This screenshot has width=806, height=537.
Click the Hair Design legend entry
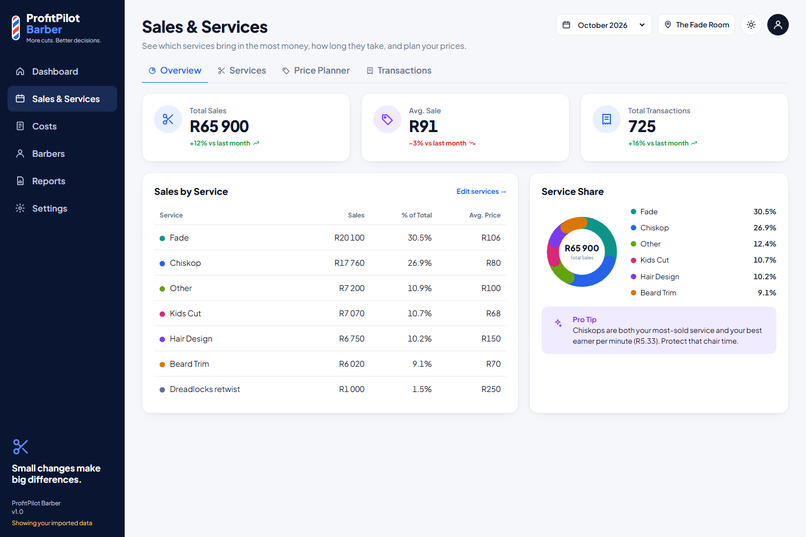pos(703,276)
